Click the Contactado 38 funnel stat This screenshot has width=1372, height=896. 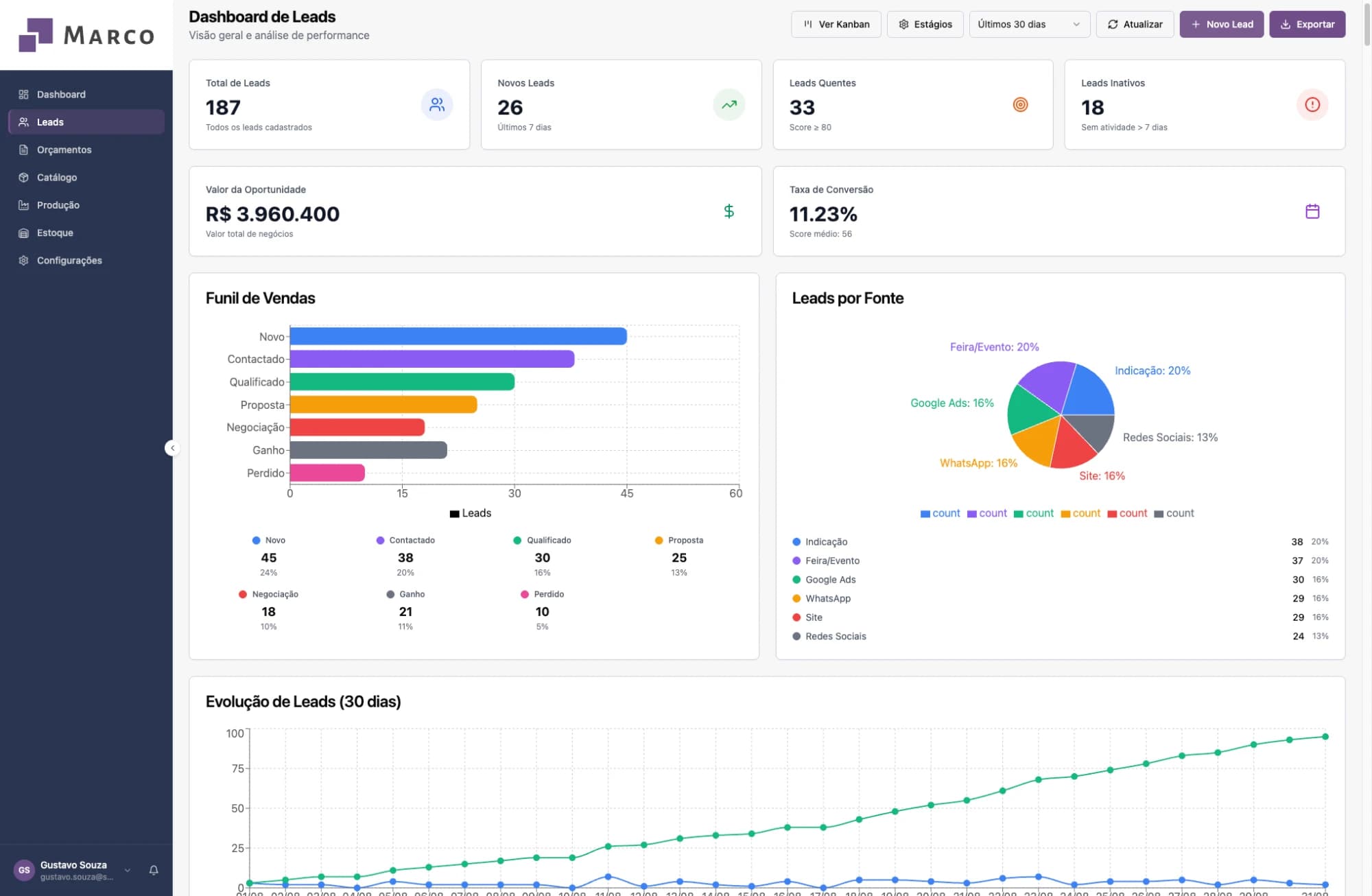point(405,556)
